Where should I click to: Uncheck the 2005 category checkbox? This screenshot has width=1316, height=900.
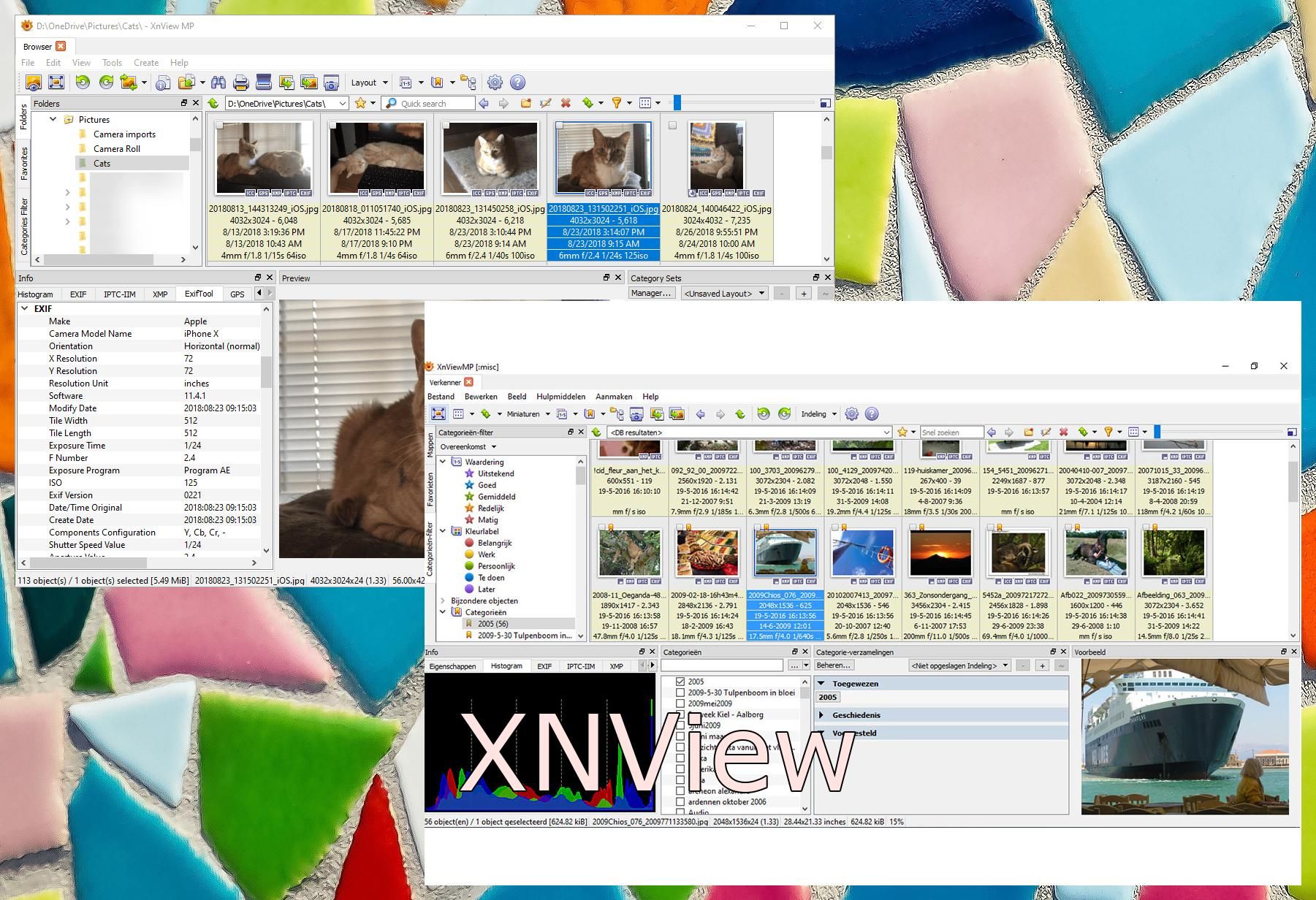pyautogui.click(x=680, y=682)
